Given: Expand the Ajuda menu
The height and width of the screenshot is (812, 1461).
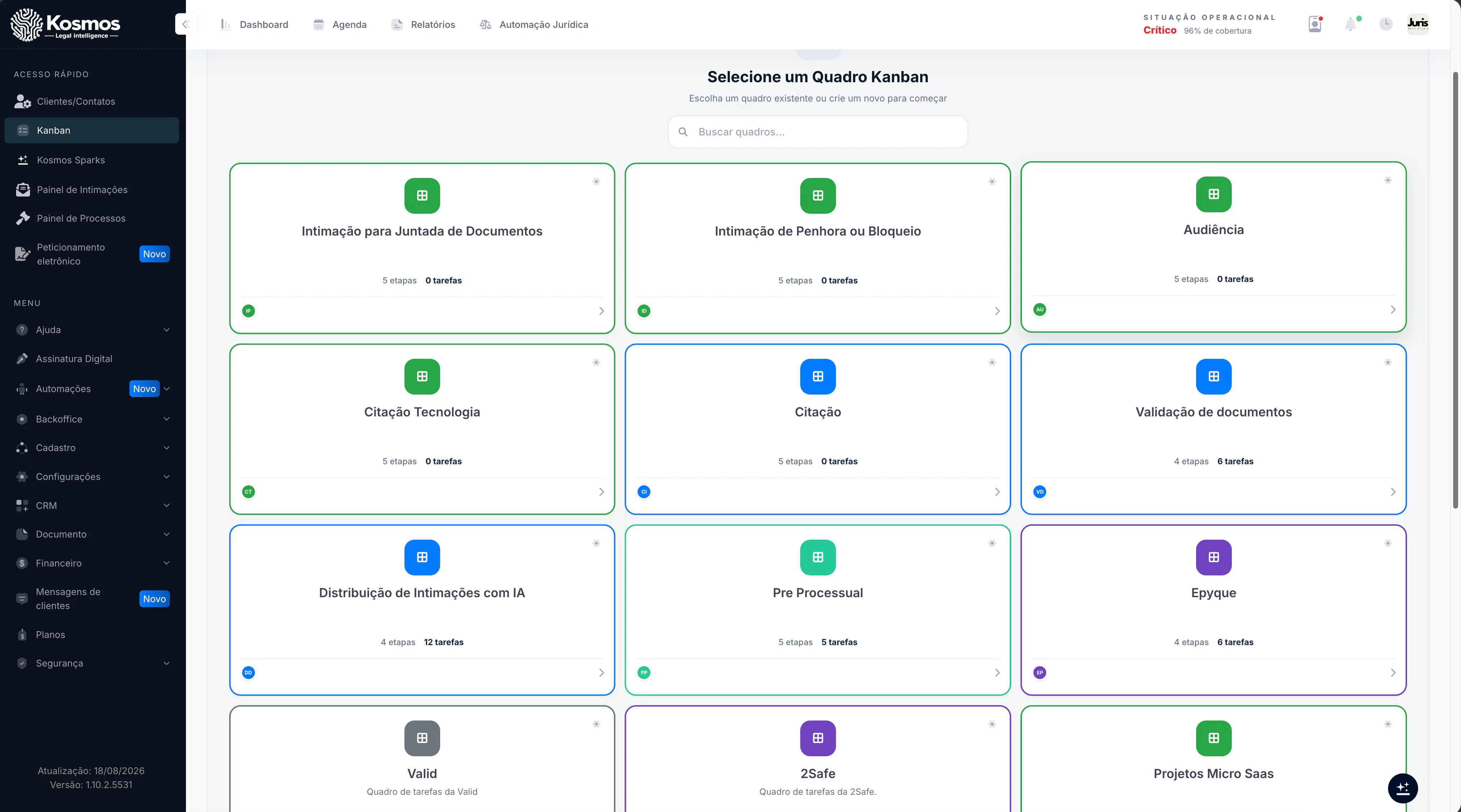Looking at the screenshot, I should (x=92, y=330).
